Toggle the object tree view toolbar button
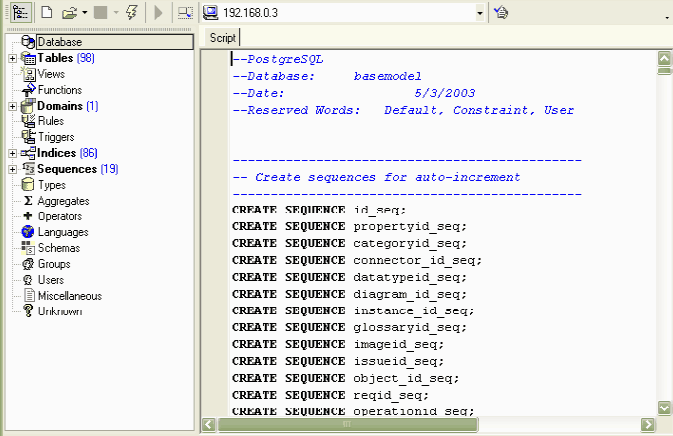The height and width of the screenshot is (436, 673). pos(20,12)
